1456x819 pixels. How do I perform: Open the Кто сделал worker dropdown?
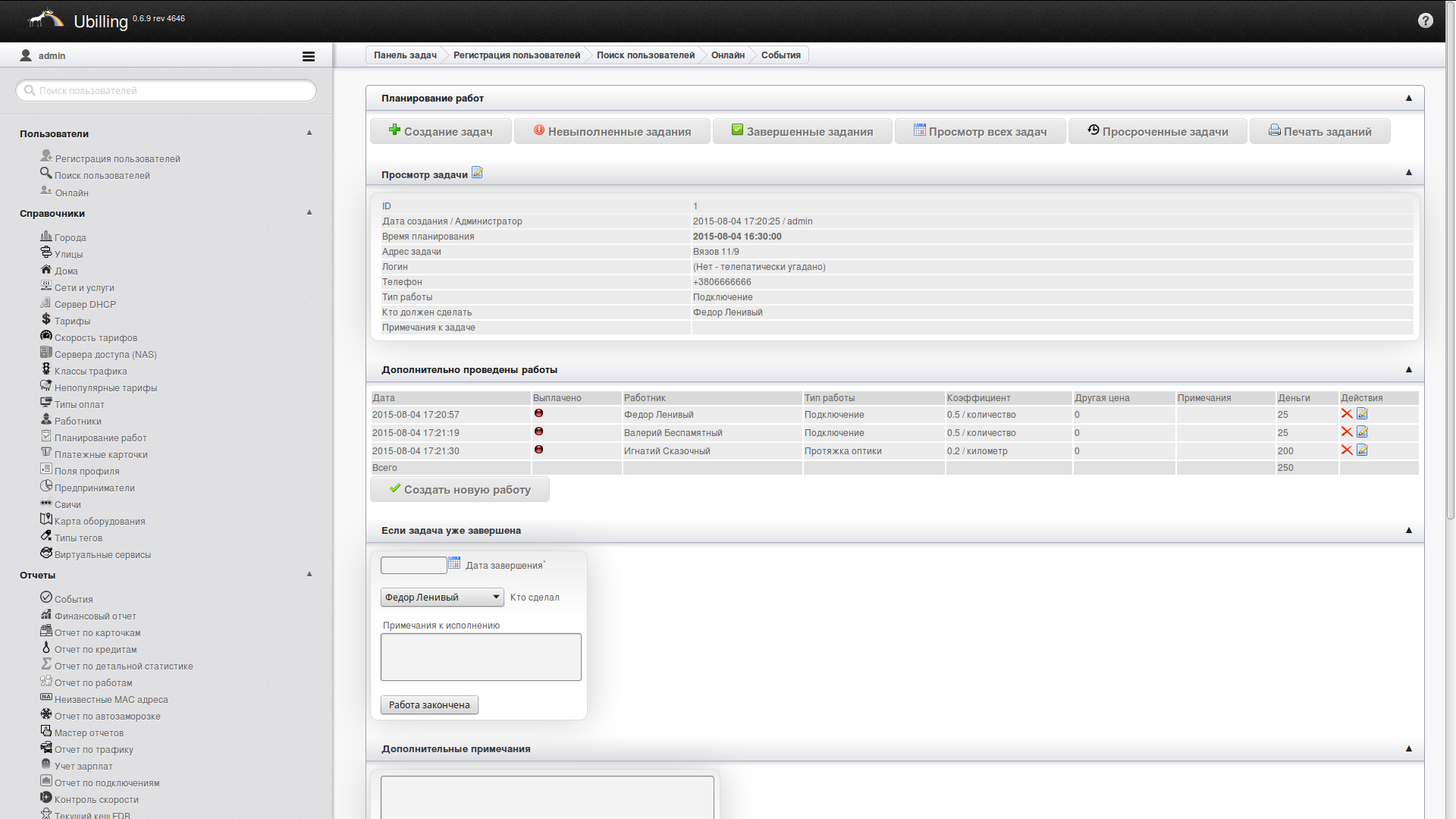point(441,598)
